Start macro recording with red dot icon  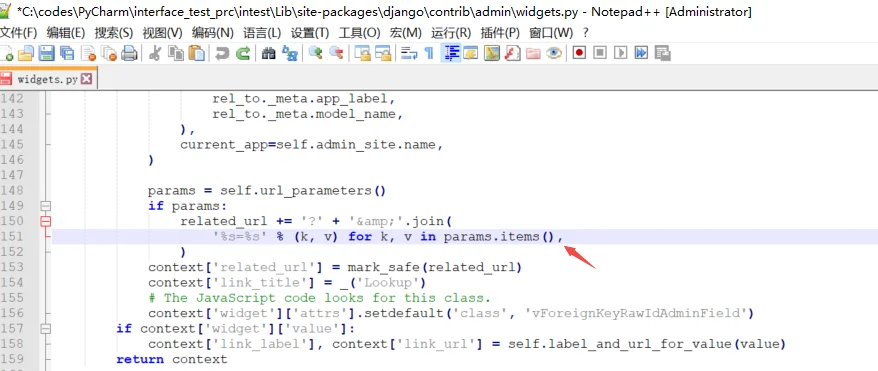(579, 53)
